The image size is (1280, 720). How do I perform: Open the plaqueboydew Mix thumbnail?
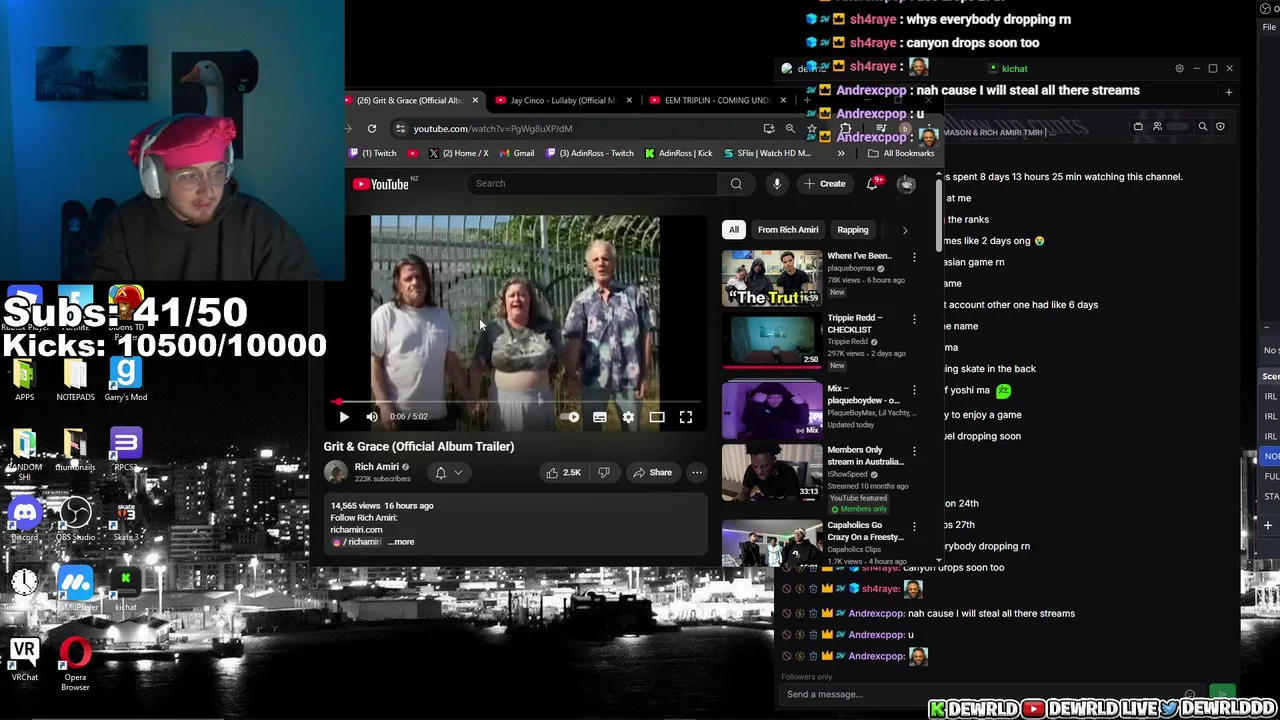(x=771, y=410)
